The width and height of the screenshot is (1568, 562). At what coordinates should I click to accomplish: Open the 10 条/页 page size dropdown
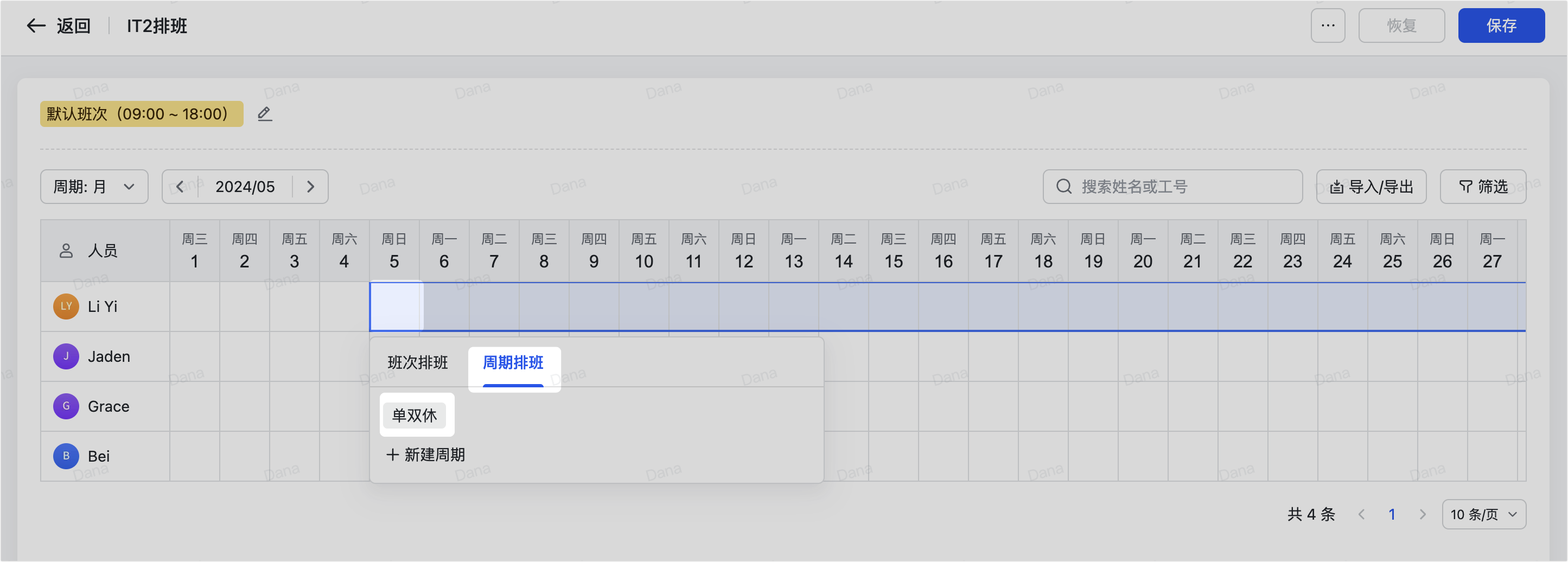[1483, 514]
